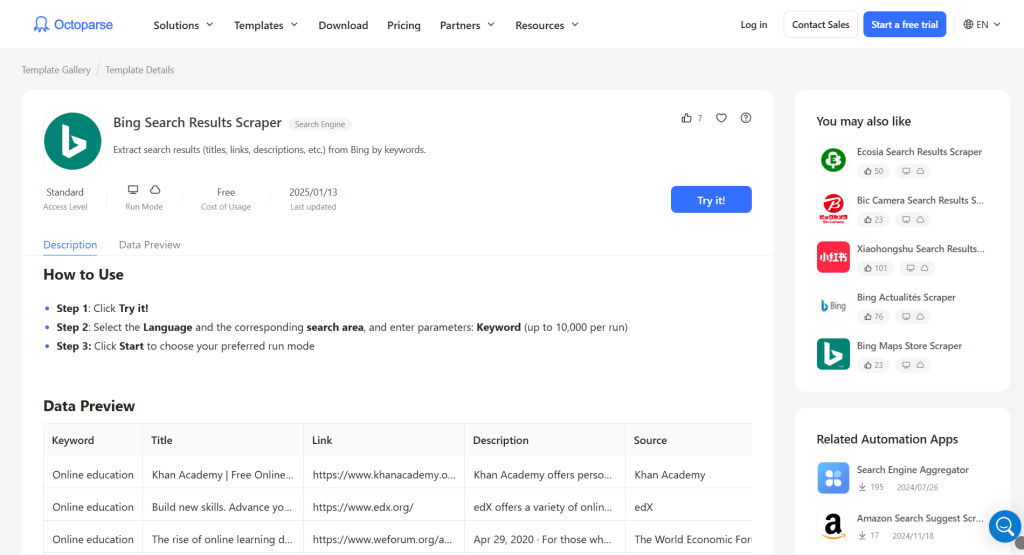Viewport: 1024px width, 555px height.
Task: Expand the Templates dropdown menu
Action: click(266, 25)
